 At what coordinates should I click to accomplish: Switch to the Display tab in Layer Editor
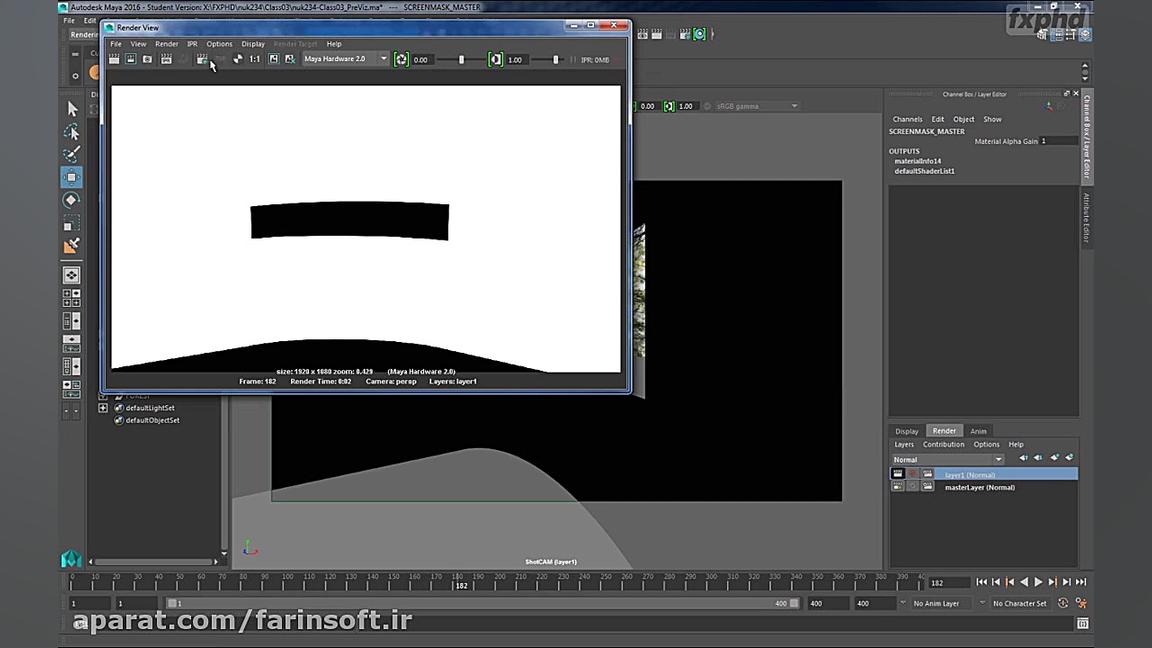tap(906, 431)
